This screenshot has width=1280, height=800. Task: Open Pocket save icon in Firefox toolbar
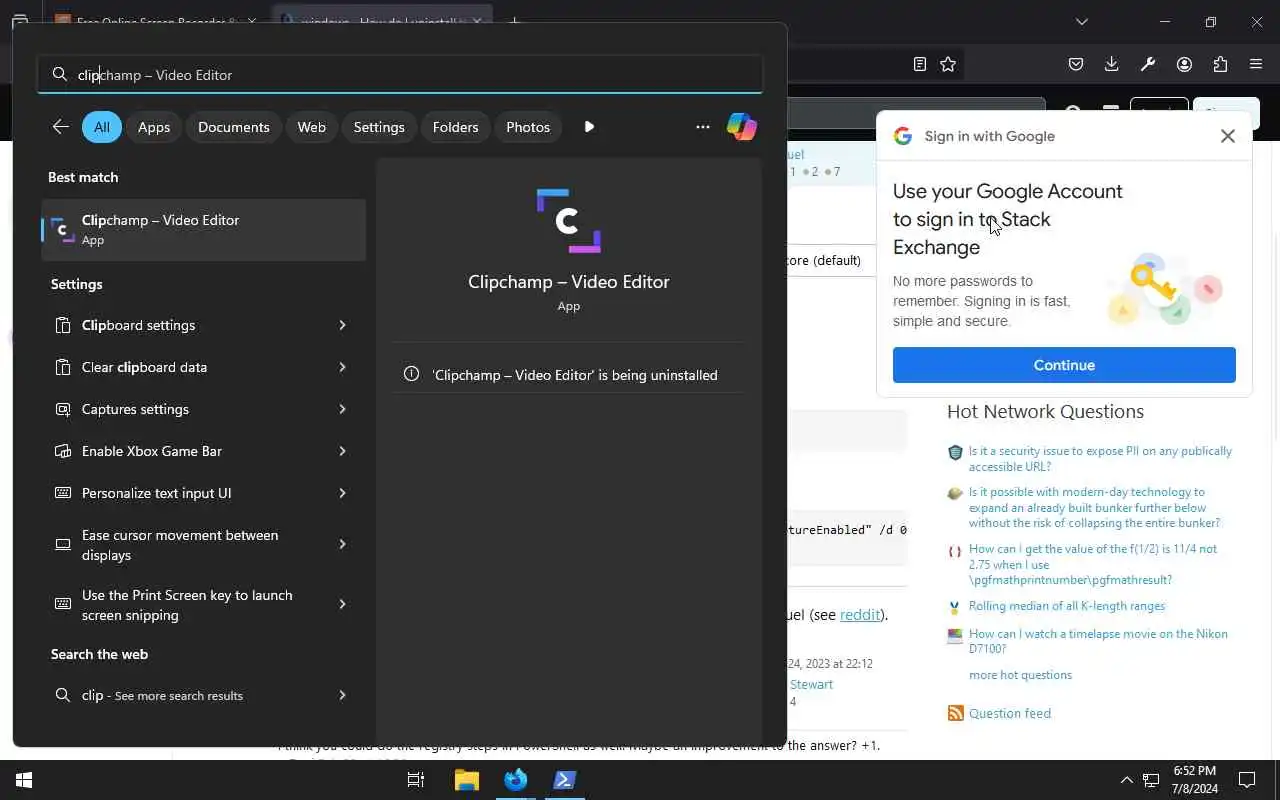tap(1076, 64)
